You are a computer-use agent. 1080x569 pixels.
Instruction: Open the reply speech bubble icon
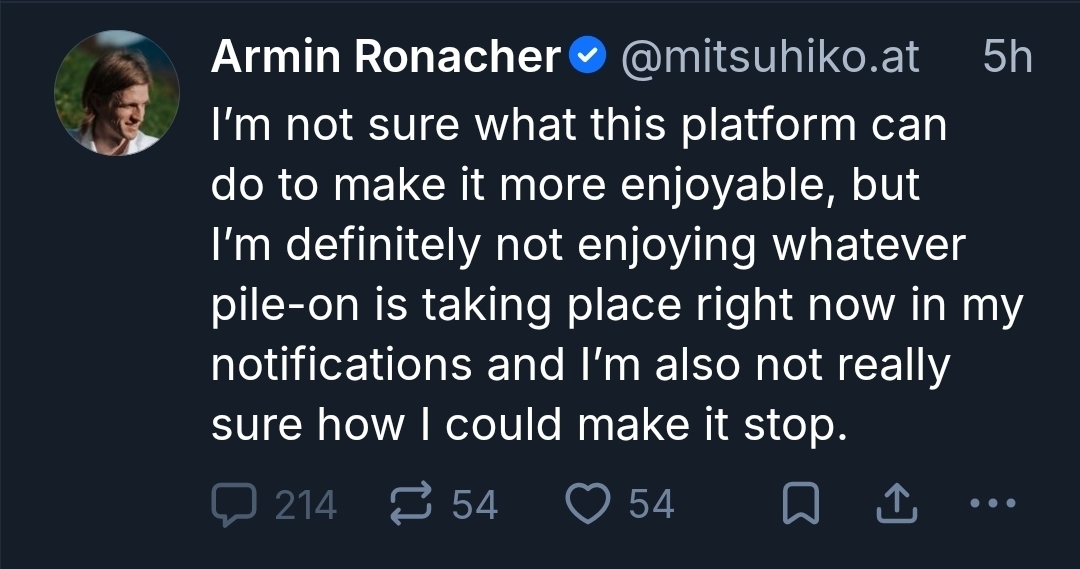tap(234, 504)
